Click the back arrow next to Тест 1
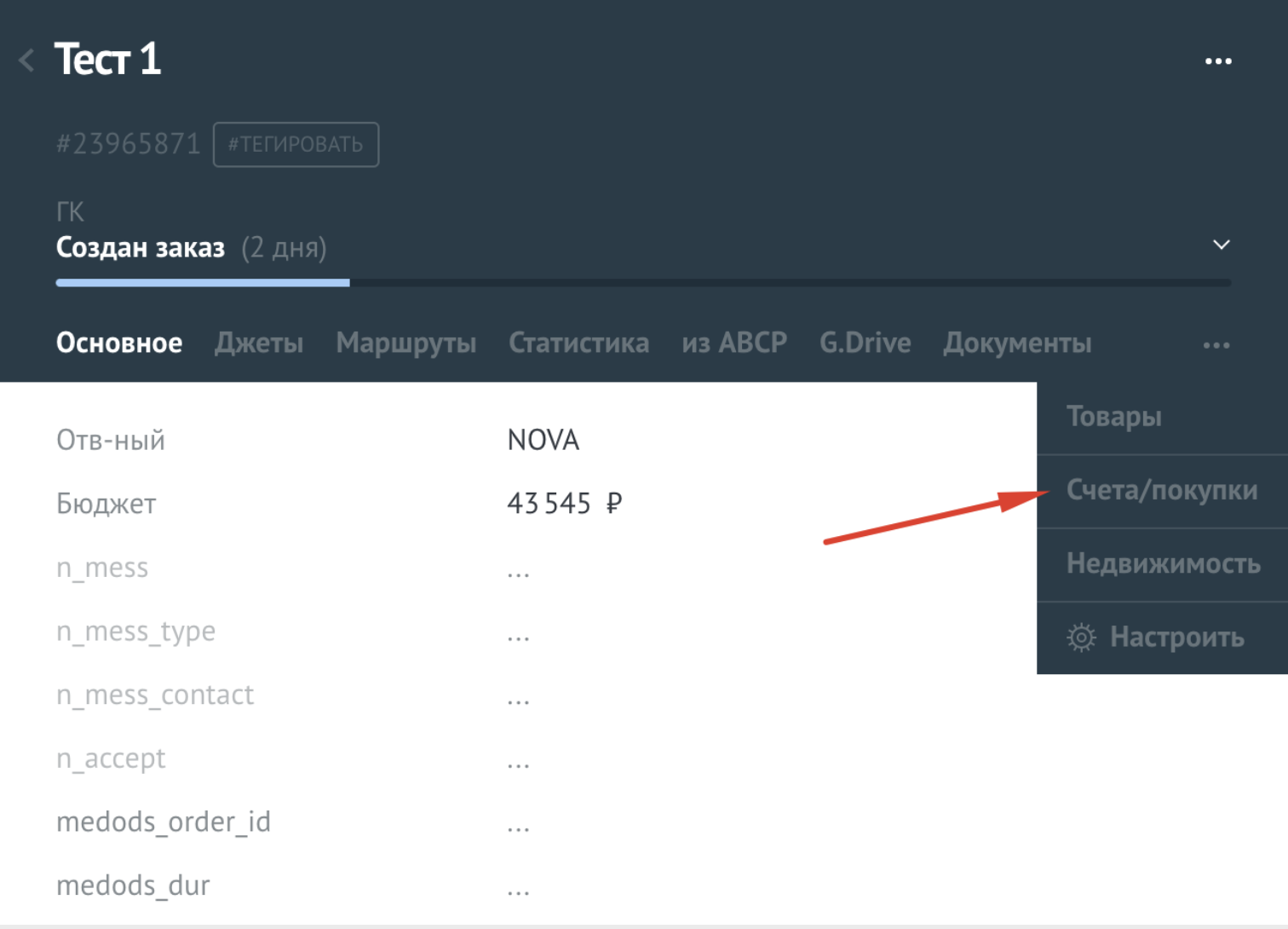The image size is (1288, 929). [x=27, y=61]
